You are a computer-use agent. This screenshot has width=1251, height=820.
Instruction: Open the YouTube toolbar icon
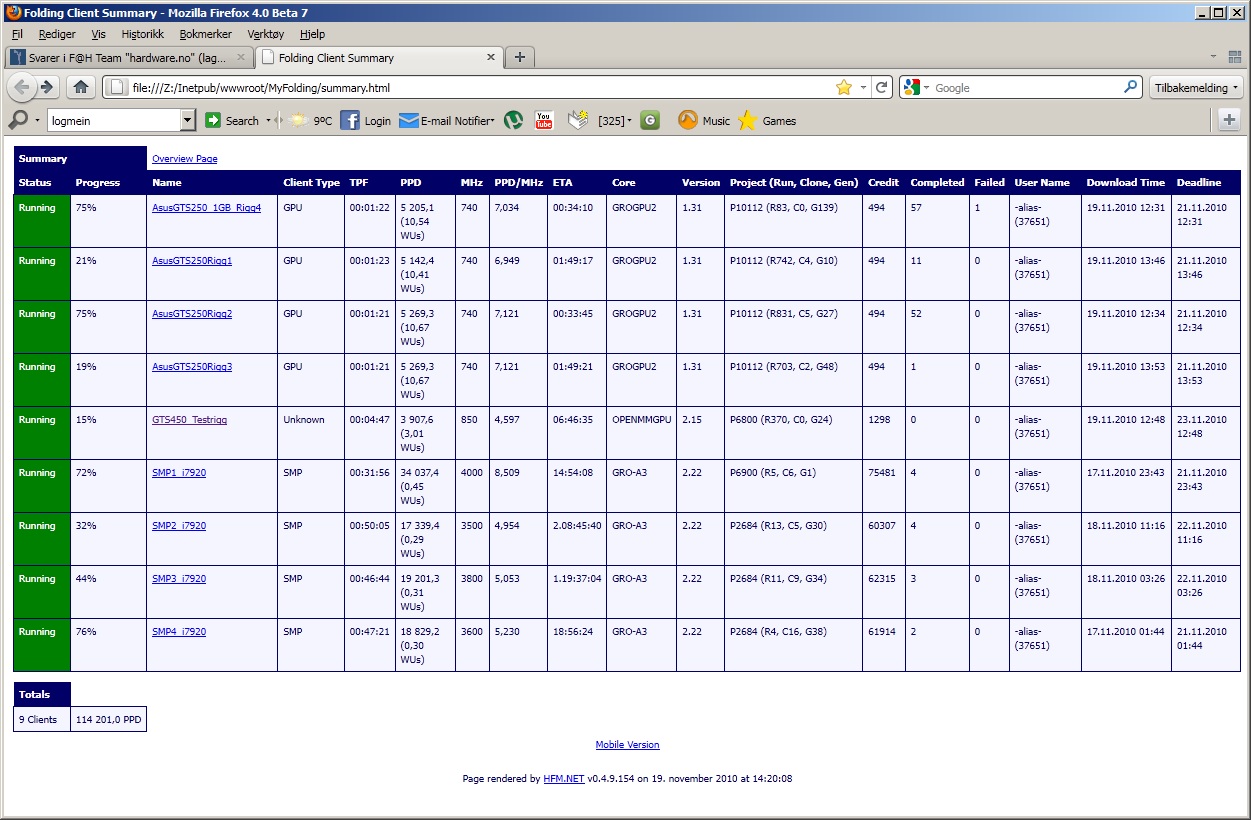(x=543, y=120)
